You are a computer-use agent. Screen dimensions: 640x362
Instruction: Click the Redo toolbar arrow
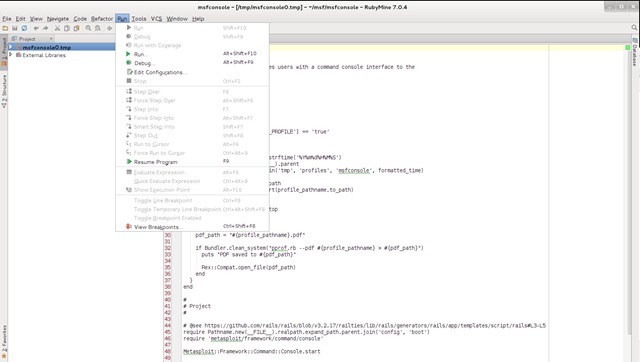pyautogui.click(x=46, y=28)
